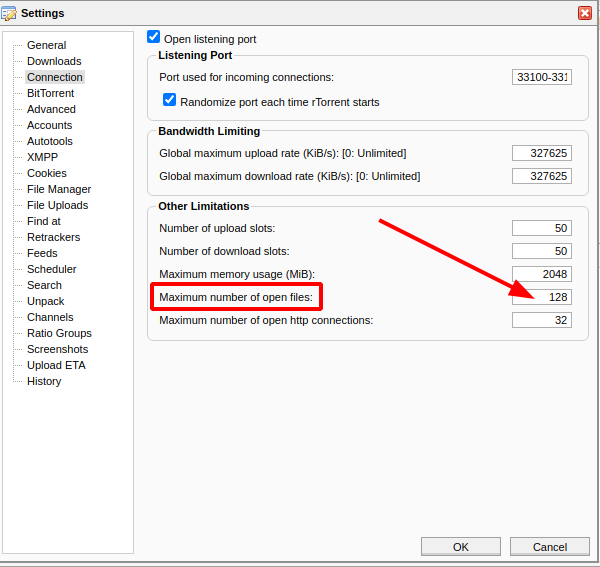
Task: Toggle Randomize port each time rTorrent starts
Action: click(x=170, y=100)
